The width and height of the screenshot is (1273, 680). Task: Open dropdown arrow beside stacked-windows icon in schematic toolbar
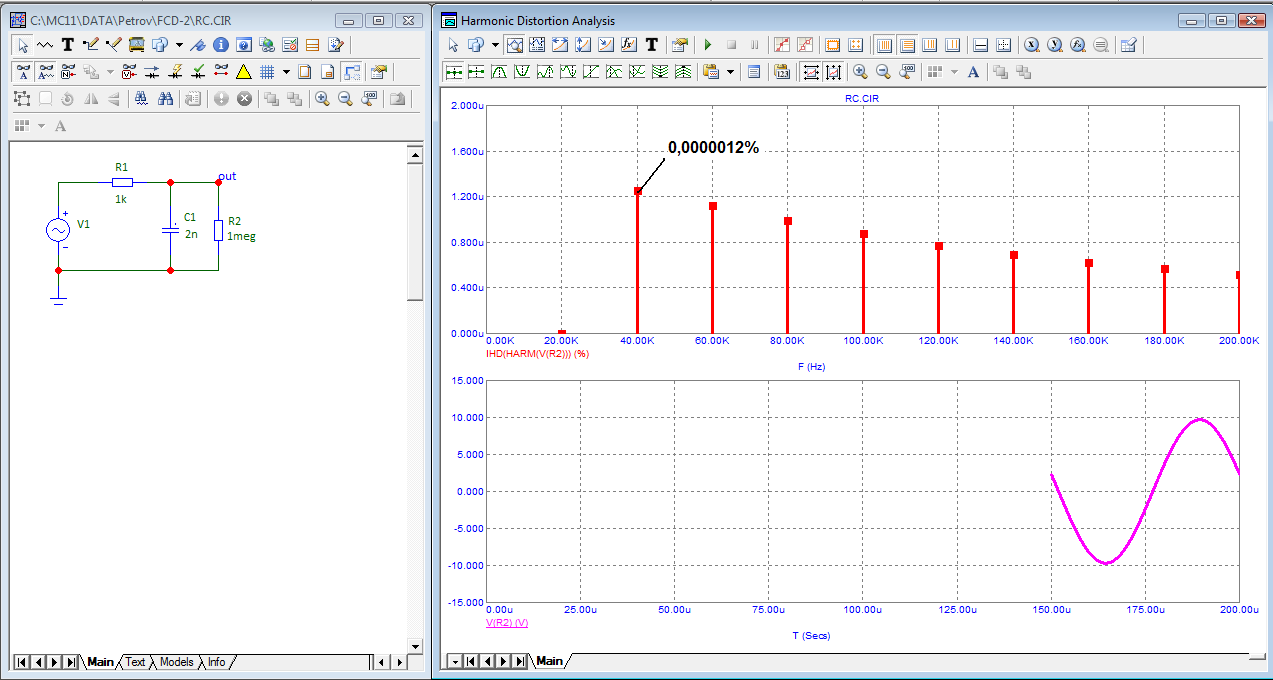[179, 45]
